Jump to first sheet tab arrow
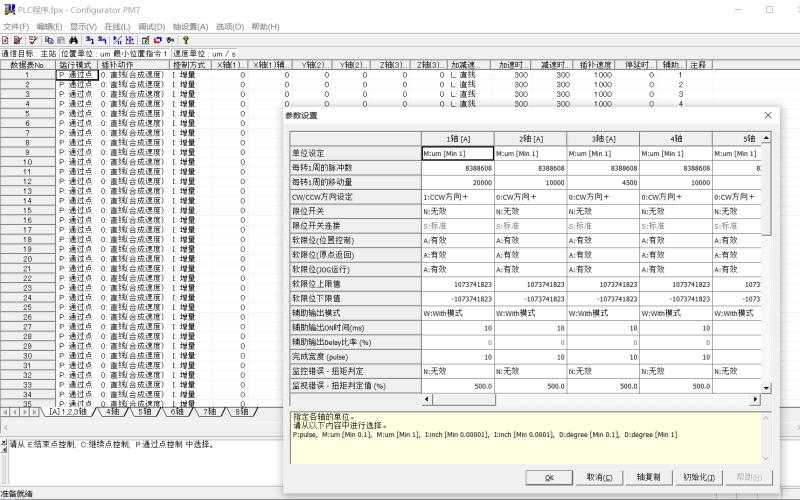Image resolution: width=800 pixels, height=500 pixels. (6, 412)
